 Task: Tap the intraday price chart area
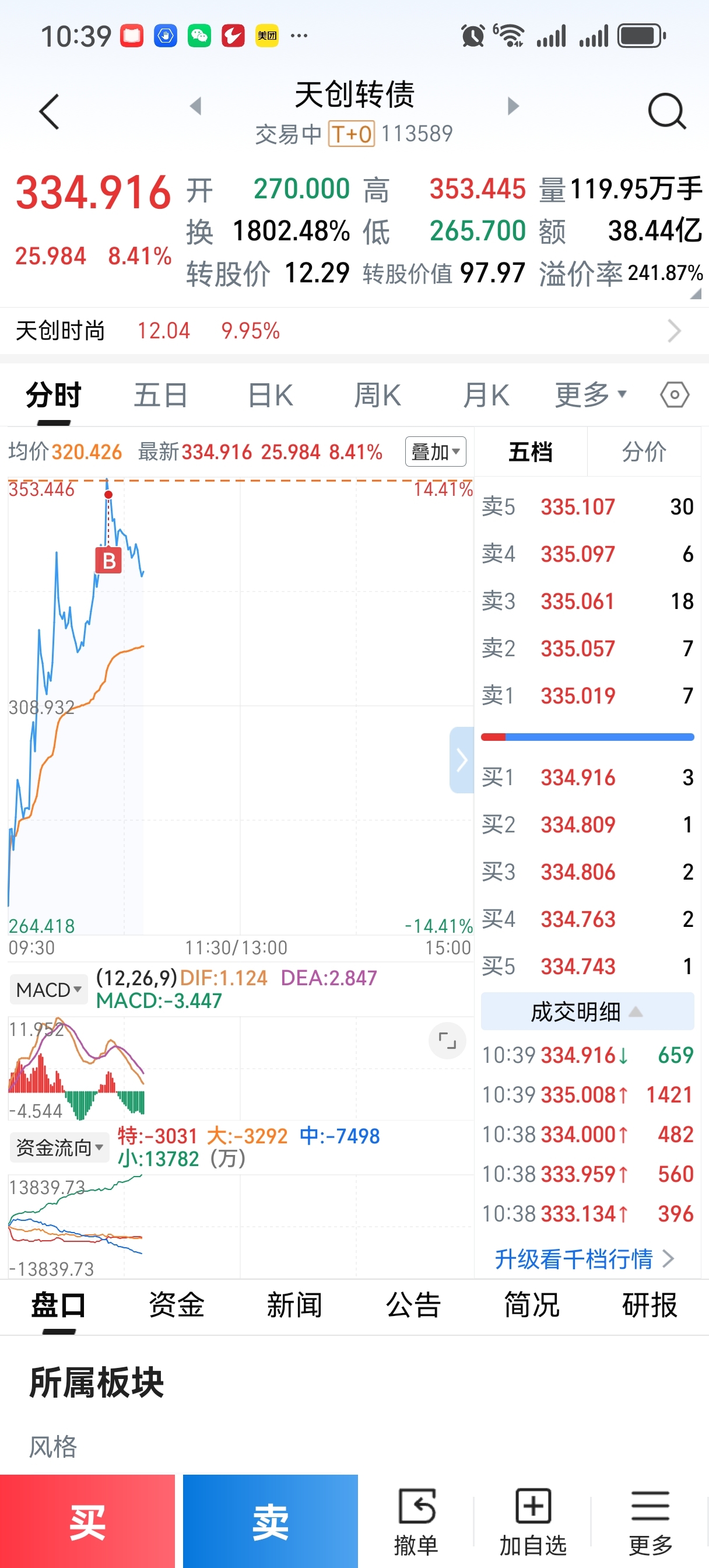(x=240, y=706)
